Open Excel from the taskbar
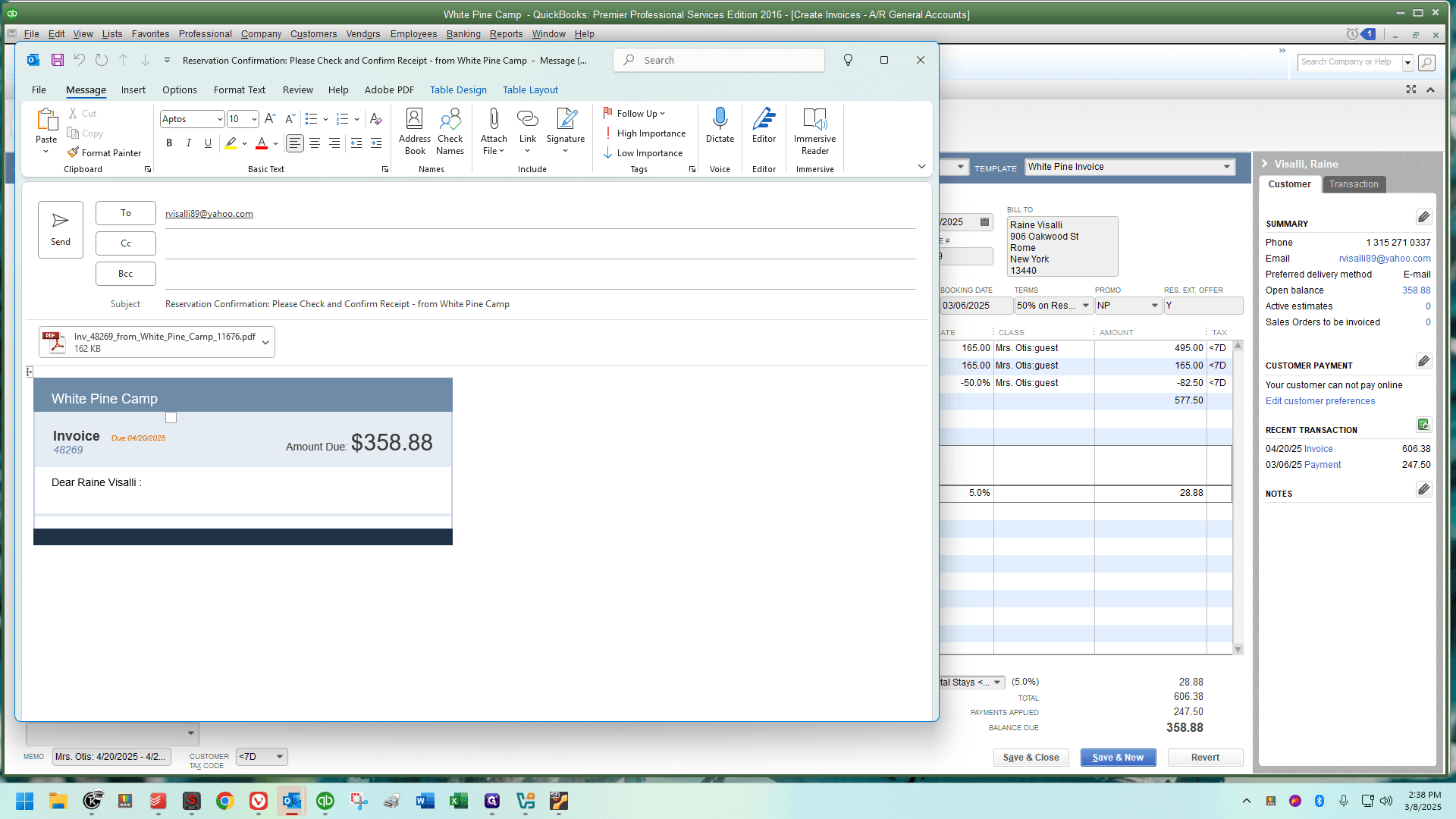 [x=459, y=801]
